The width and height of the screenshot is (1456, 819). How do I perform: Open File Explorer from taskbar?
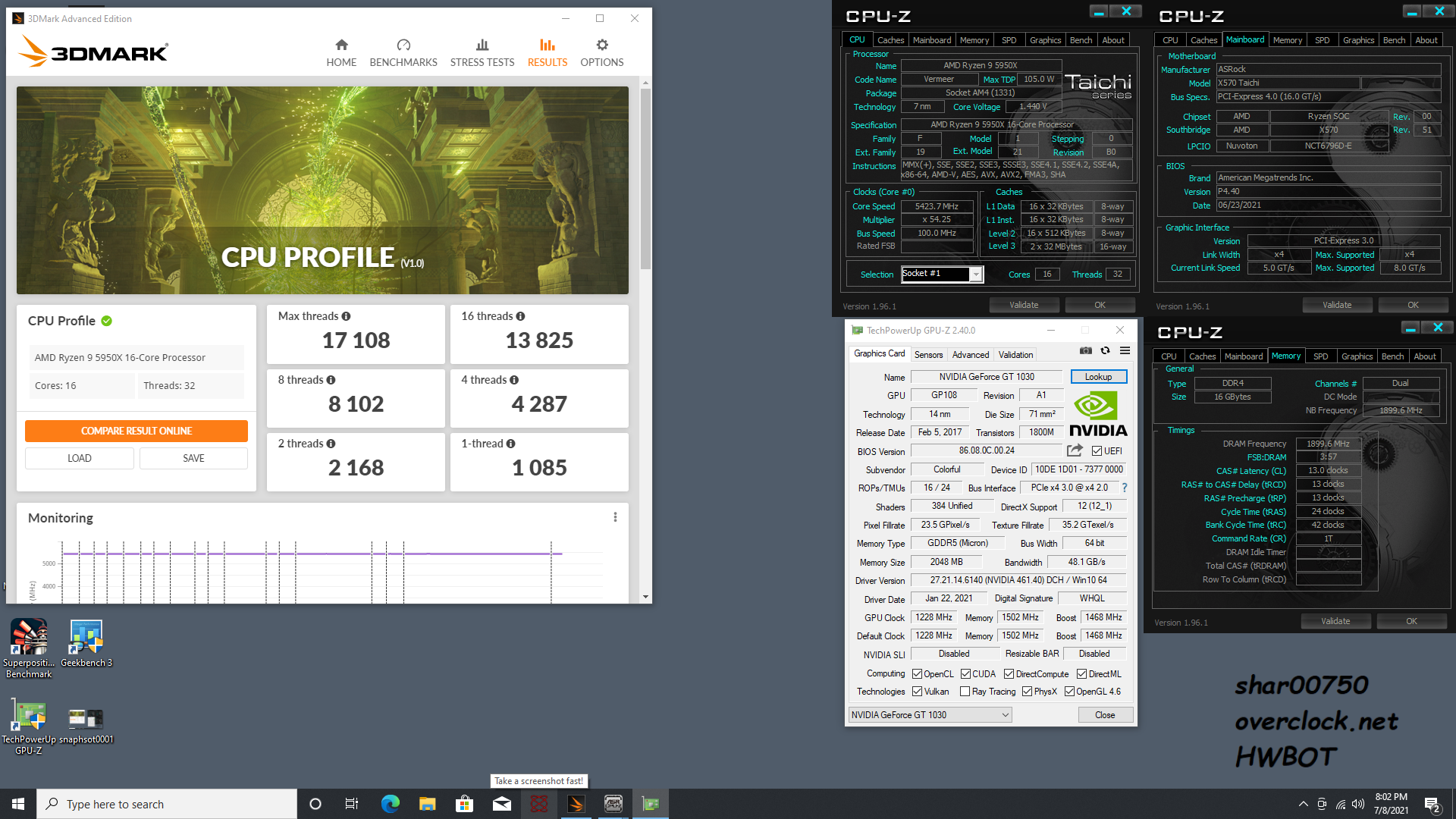coord(427,804)
